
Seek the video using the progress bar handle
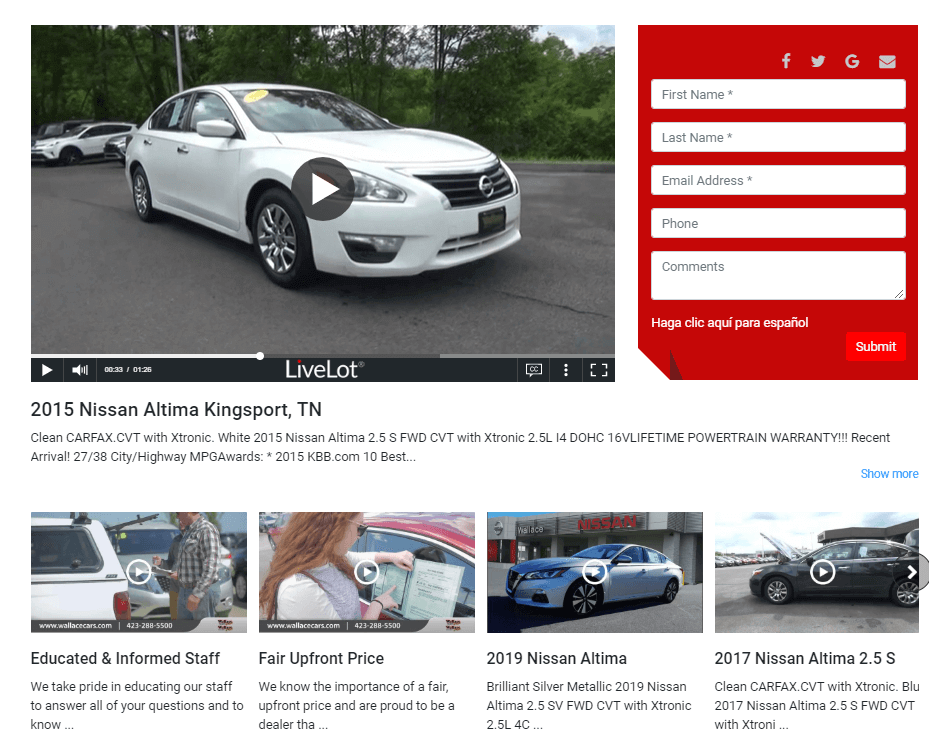tap(260, 356)
